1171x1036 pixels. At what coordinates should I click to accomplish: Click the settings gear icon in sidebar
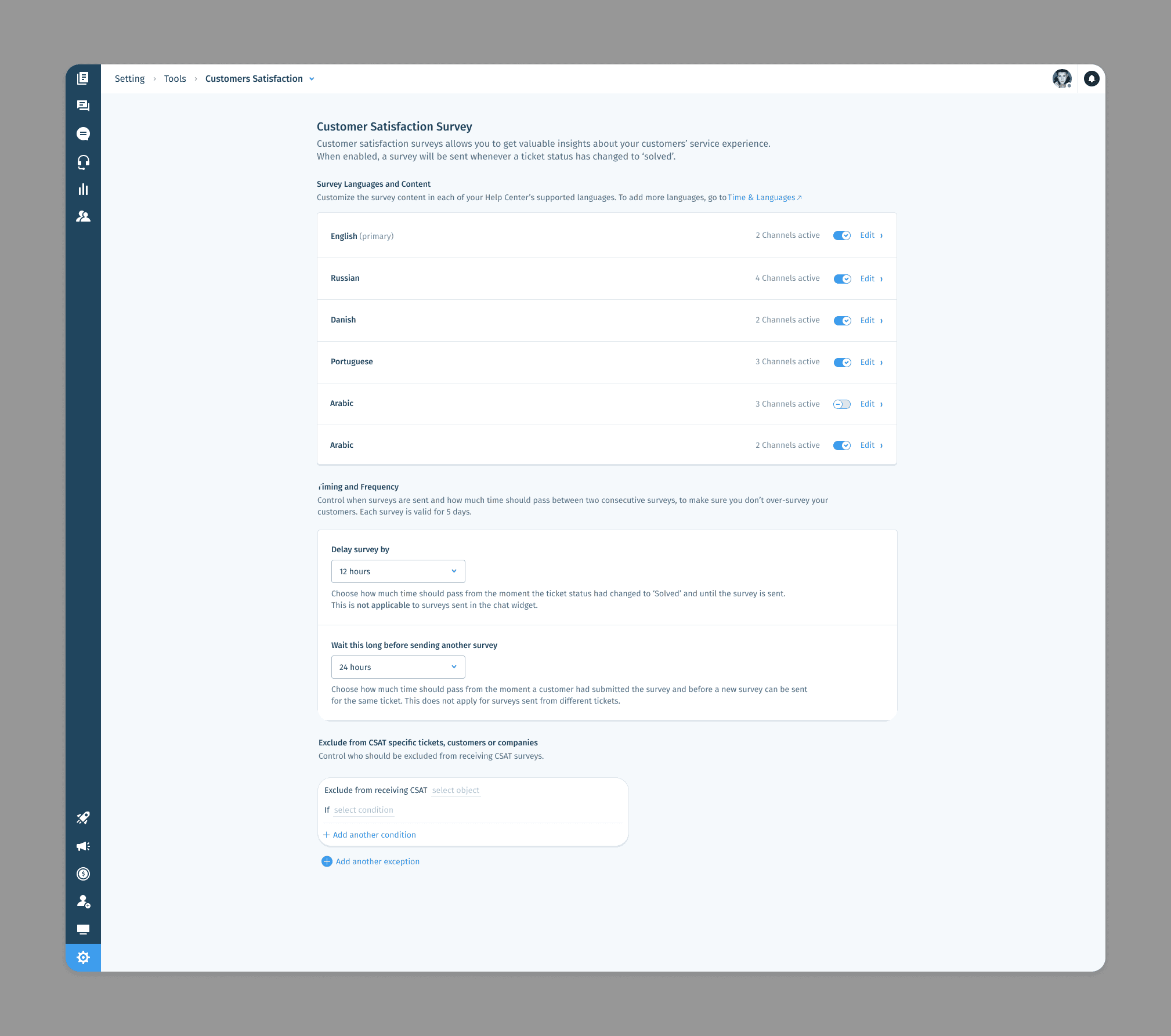(x=83, y=957)
